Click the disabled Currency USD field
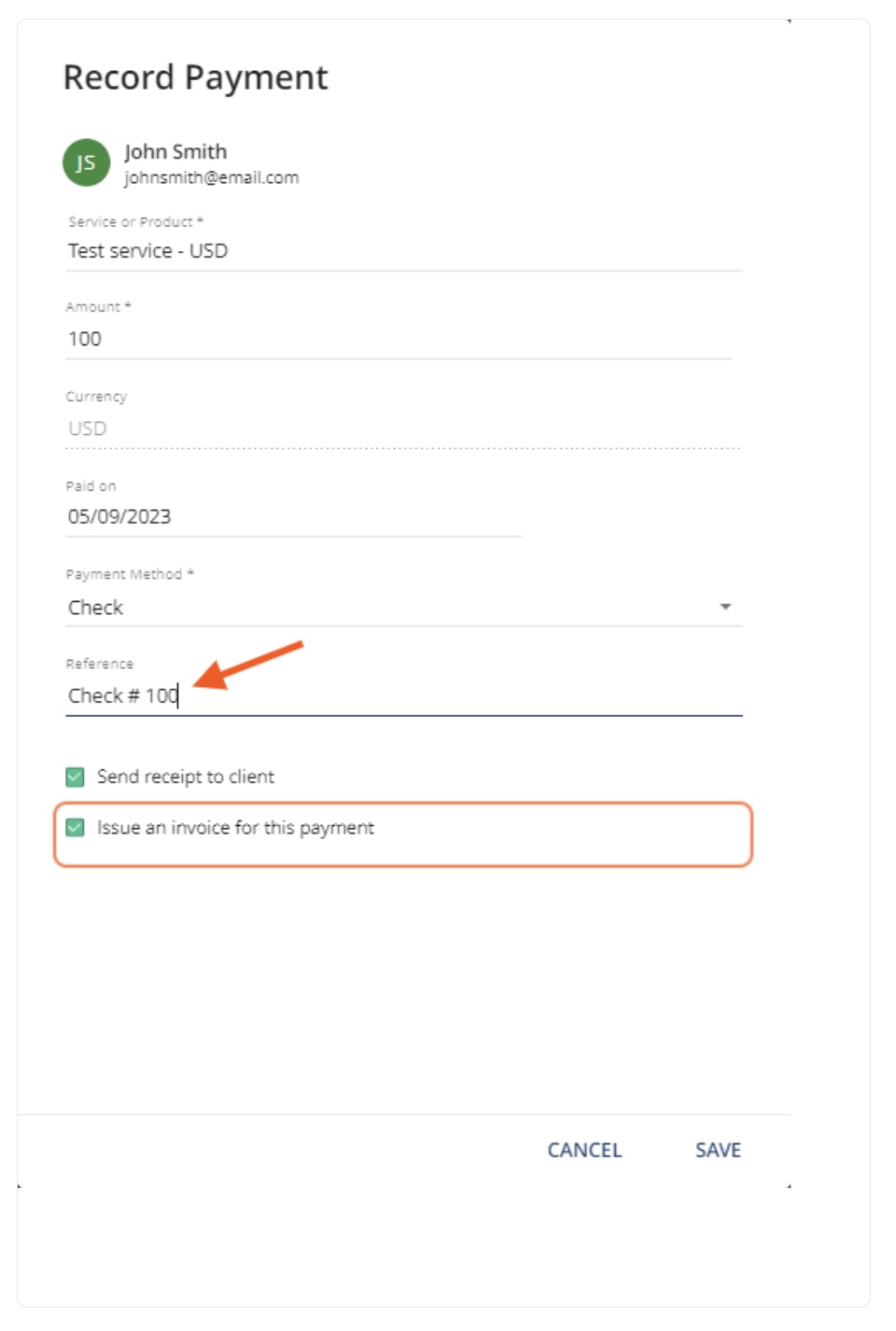The width and height of the screenshot is (896, 1331). coord(404,428)
